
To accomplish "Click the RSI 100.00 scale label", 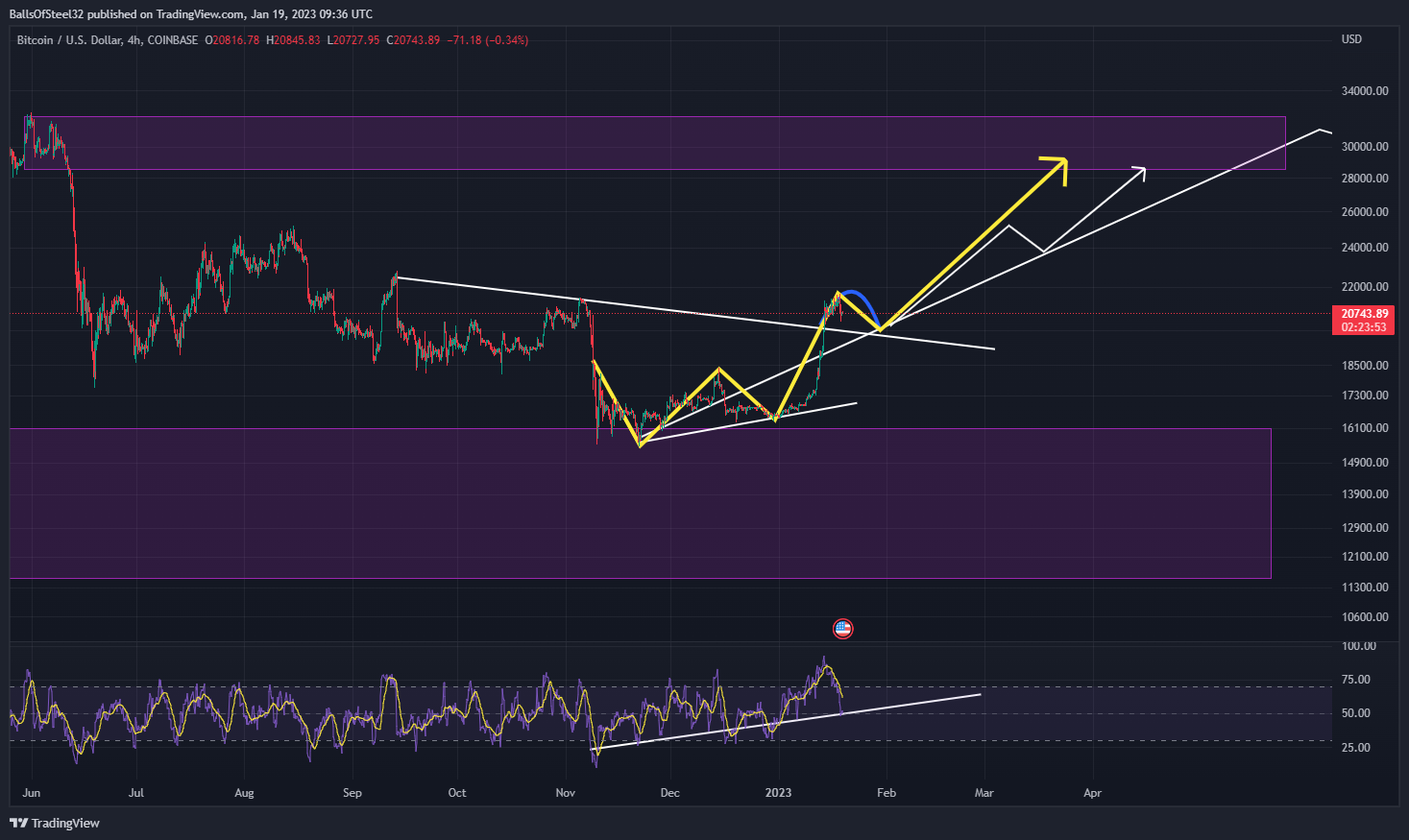I will (1358, 646).
